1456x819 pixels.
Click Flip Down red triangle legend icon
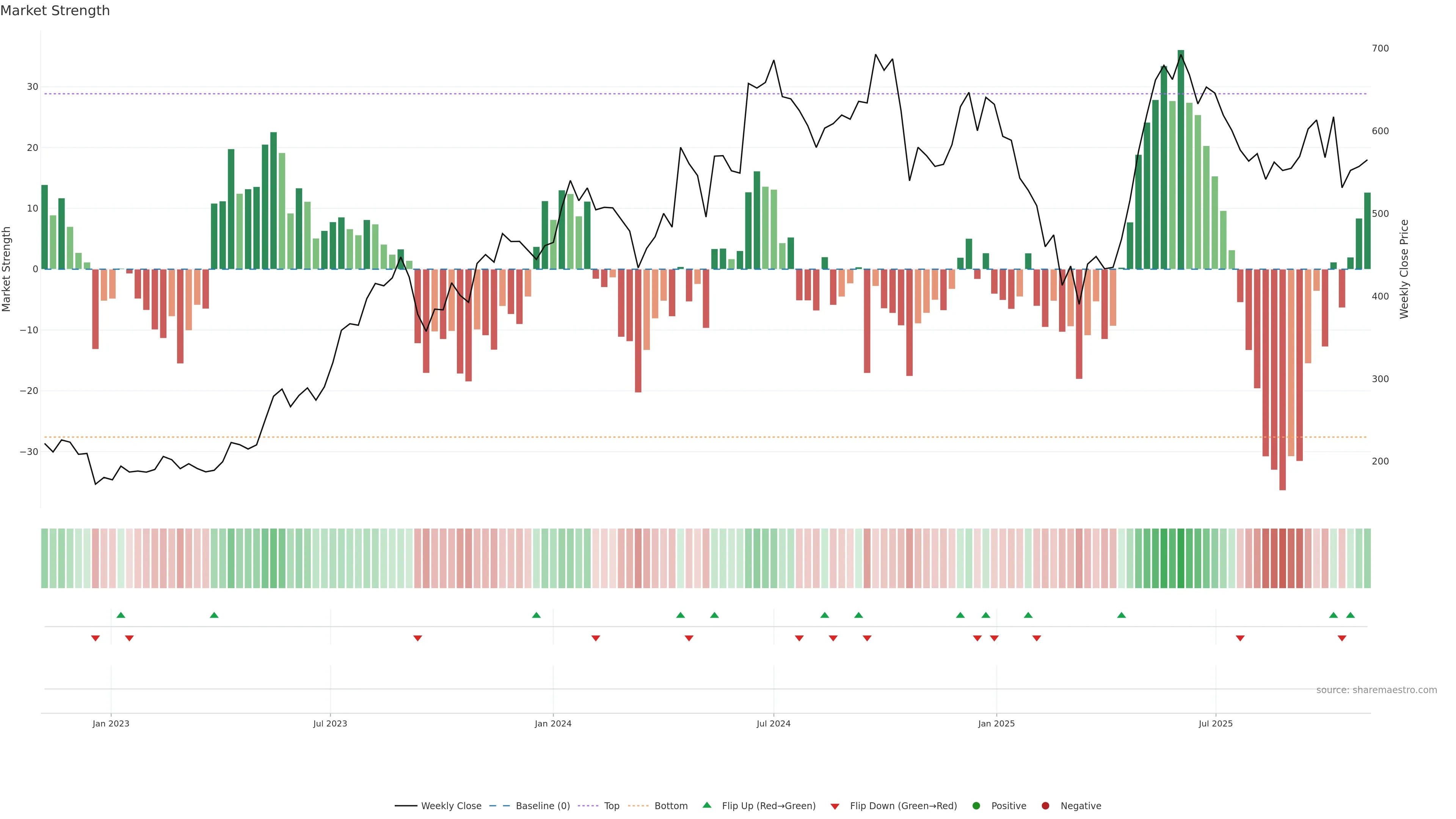click(x=835, y=806)
